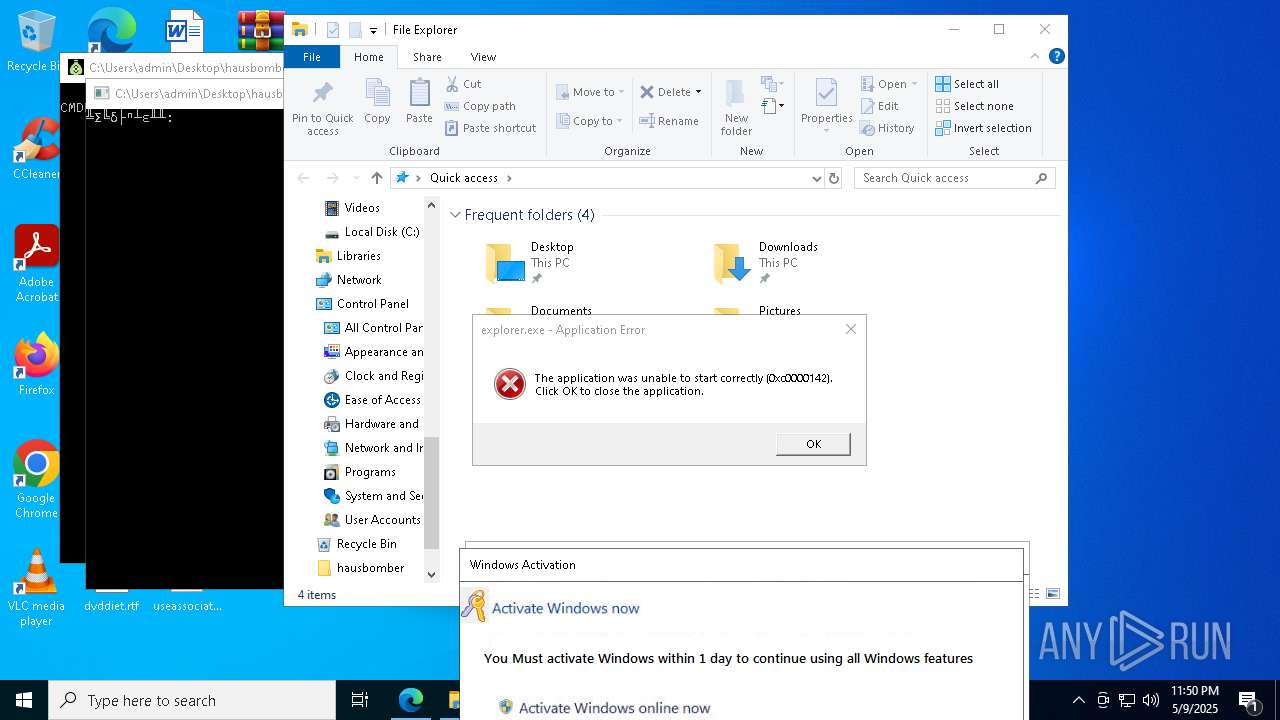This screenshot has height=720, width=1280.
Task: Click the Up one level arrow
Action: tap(376, 178)
